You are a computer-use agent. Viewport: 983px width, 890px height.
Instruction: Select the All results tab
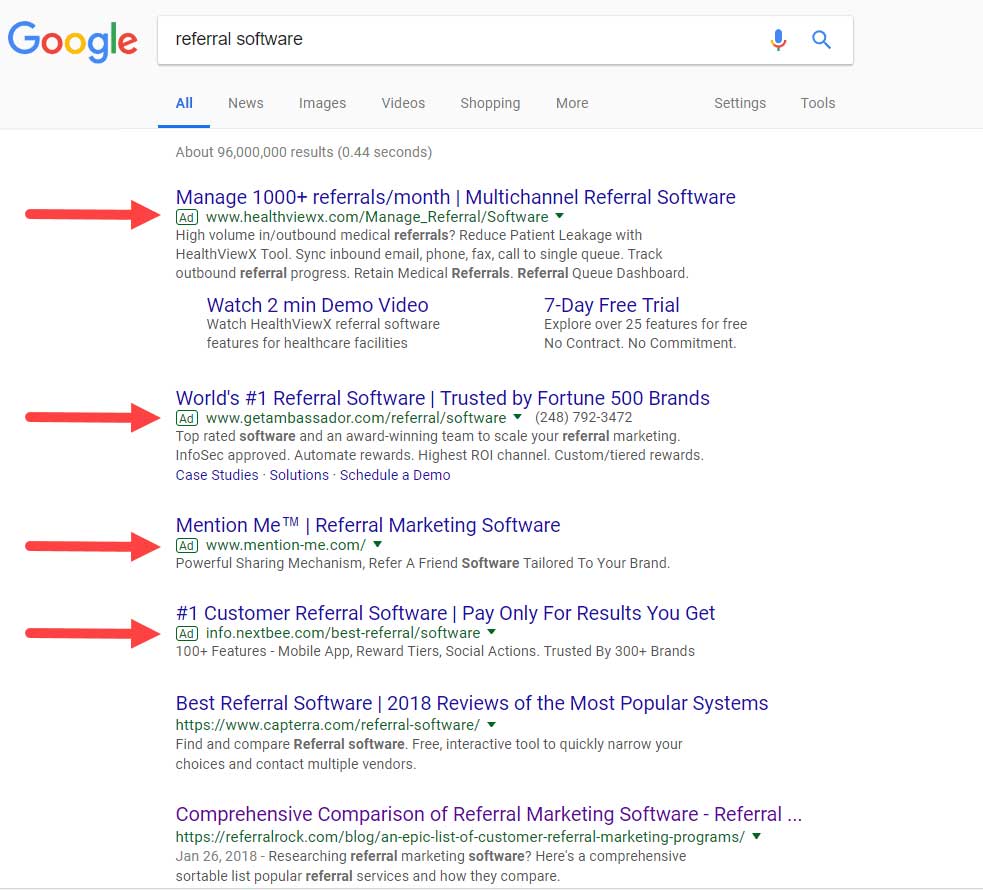(184, 103)
